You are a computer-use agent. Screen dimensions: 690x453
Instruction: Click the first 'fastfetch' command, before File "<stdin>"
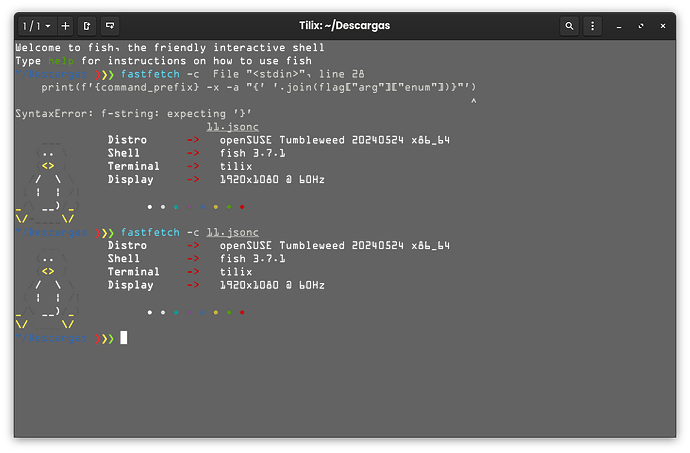point(150,74)
